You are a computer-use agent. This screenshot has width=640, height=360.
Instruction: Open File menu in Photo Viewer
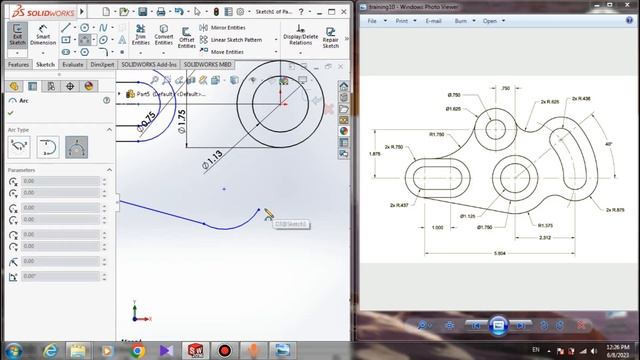click(x=372, y=21)
